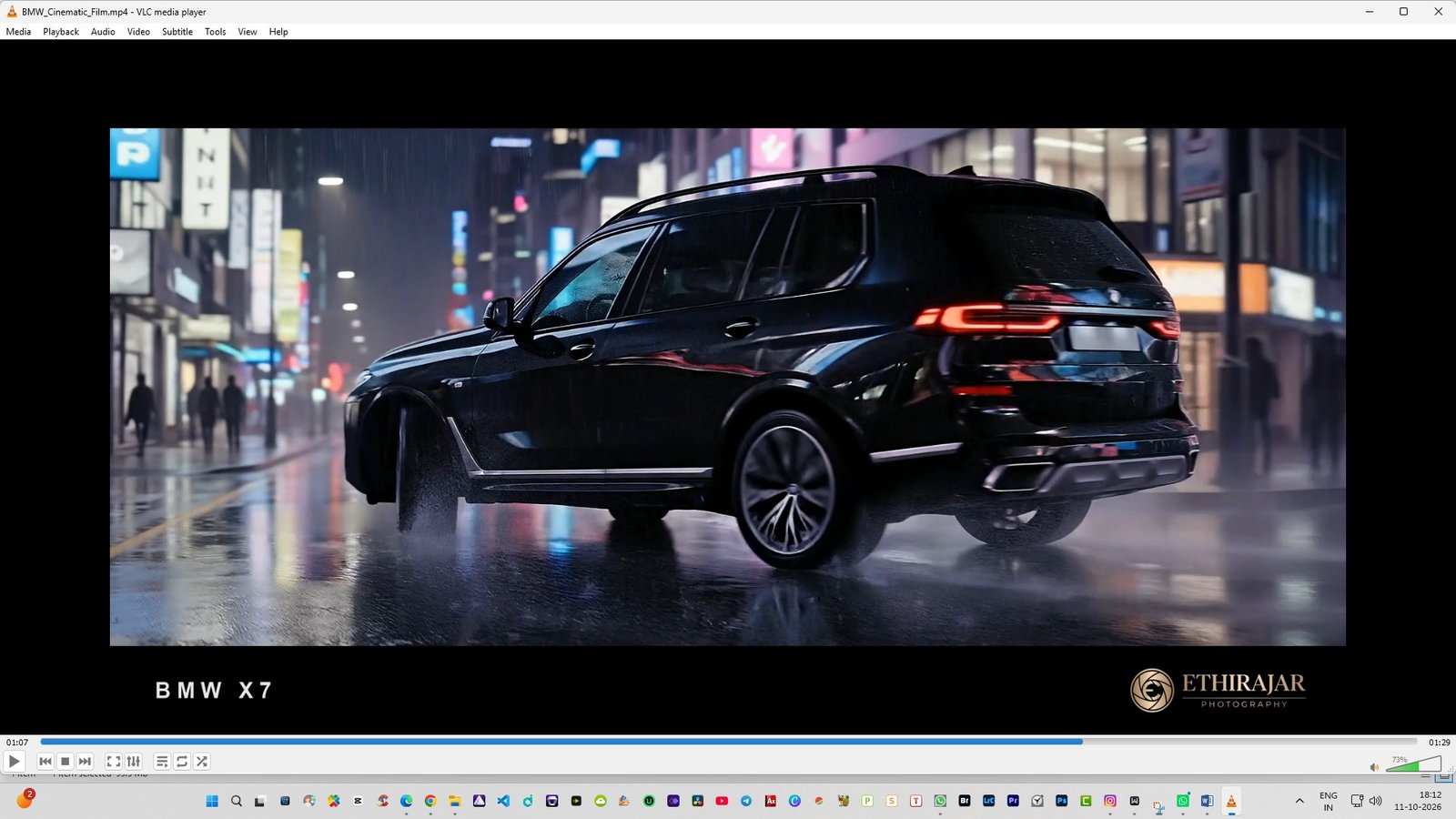
Task: Open Adobe Photoshop from the taskbar
Action: click(1061, 801)
